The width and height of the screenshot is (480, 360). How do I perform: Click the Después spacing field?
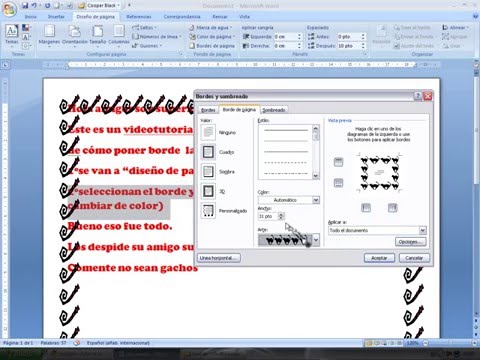(352, 46)
